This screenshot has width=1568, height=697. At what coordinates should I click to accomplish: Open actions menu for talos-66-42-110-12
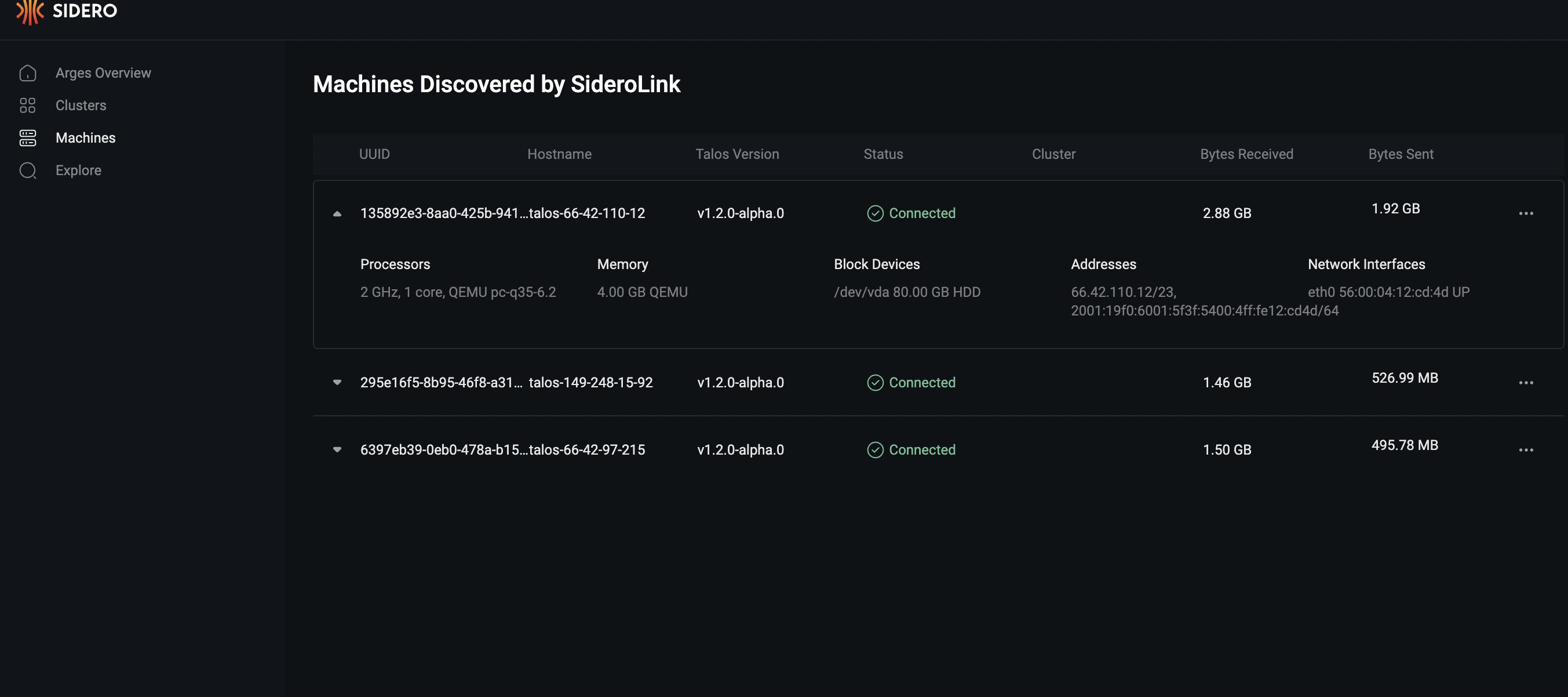click(x=1525, y=213)
